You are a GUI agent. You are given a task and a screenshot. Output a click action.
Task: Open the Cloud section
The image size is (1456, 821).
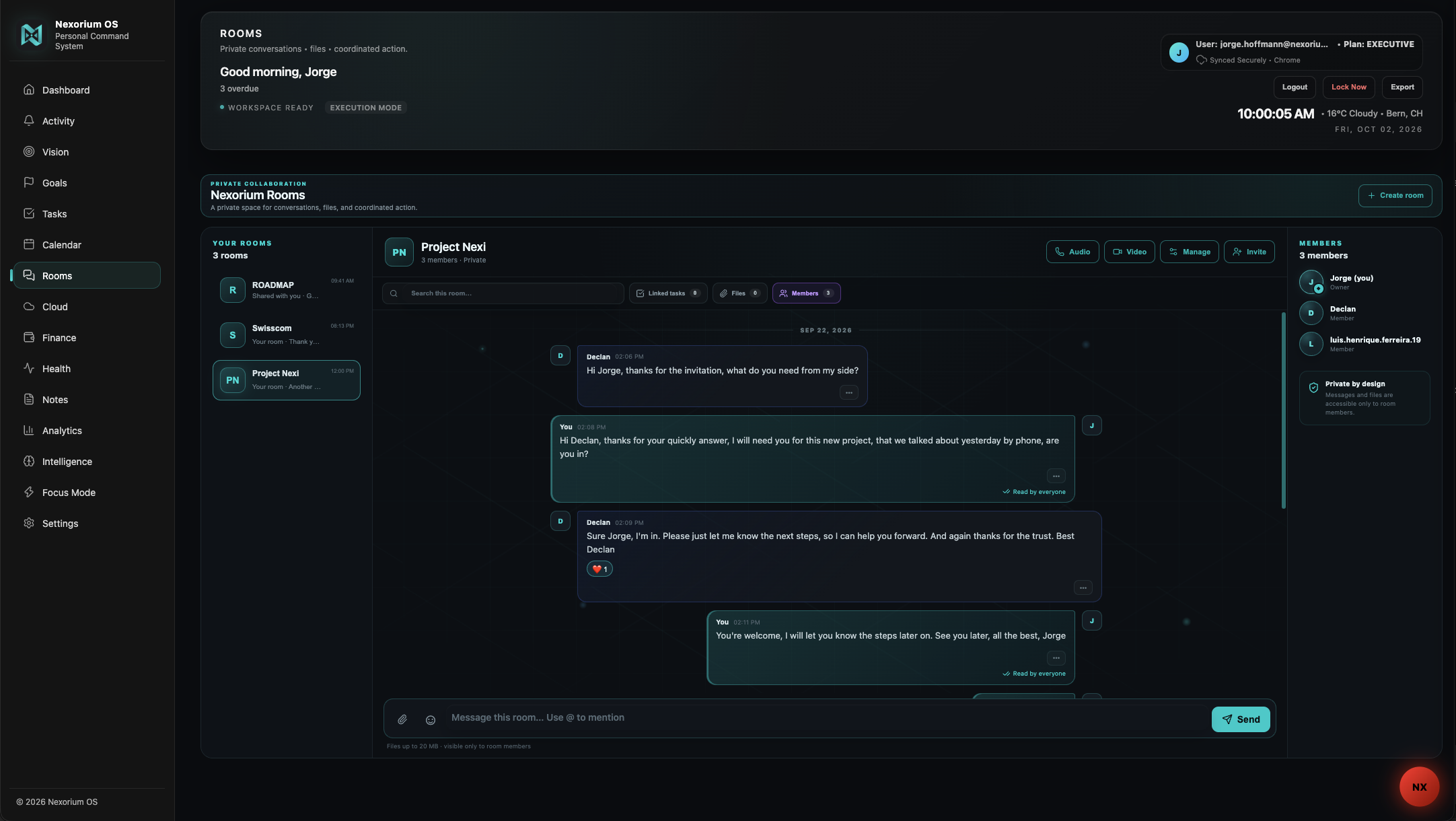pos(87,307)
